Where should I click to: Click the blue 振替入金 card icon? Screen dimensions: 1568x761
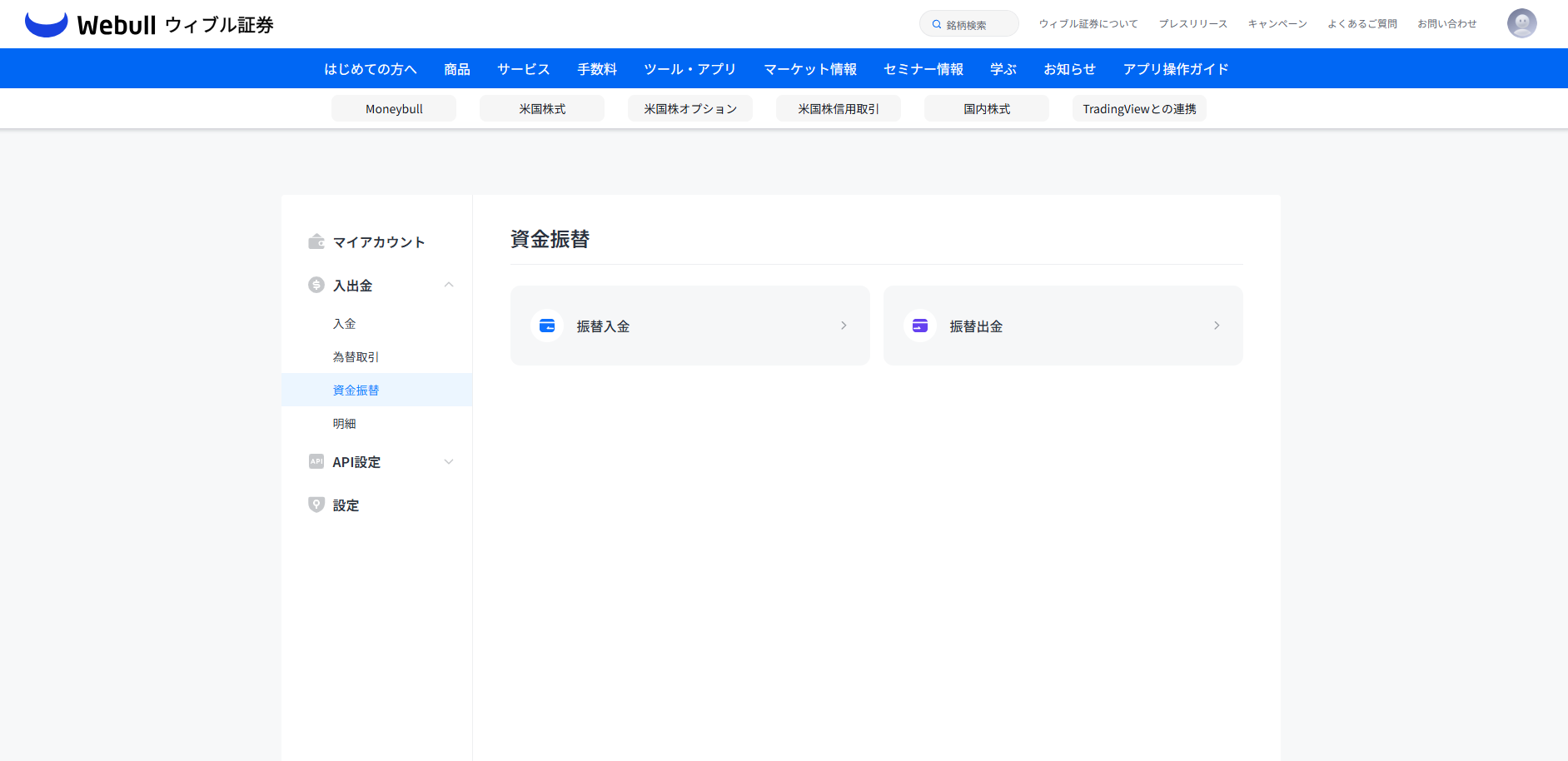coord(547,326)
